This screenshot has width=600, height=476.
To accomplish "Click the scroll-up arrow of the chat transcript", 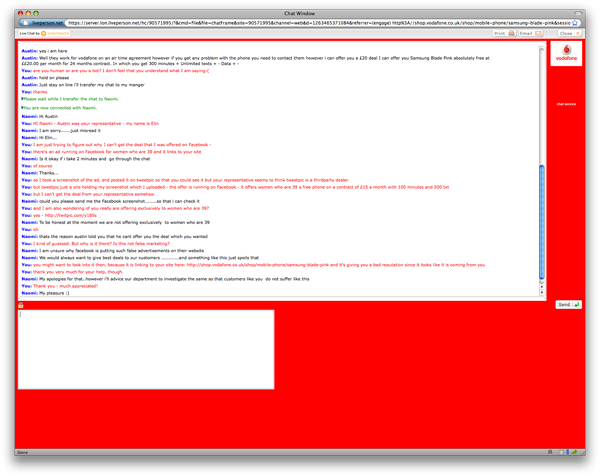I will click(541, 287).
